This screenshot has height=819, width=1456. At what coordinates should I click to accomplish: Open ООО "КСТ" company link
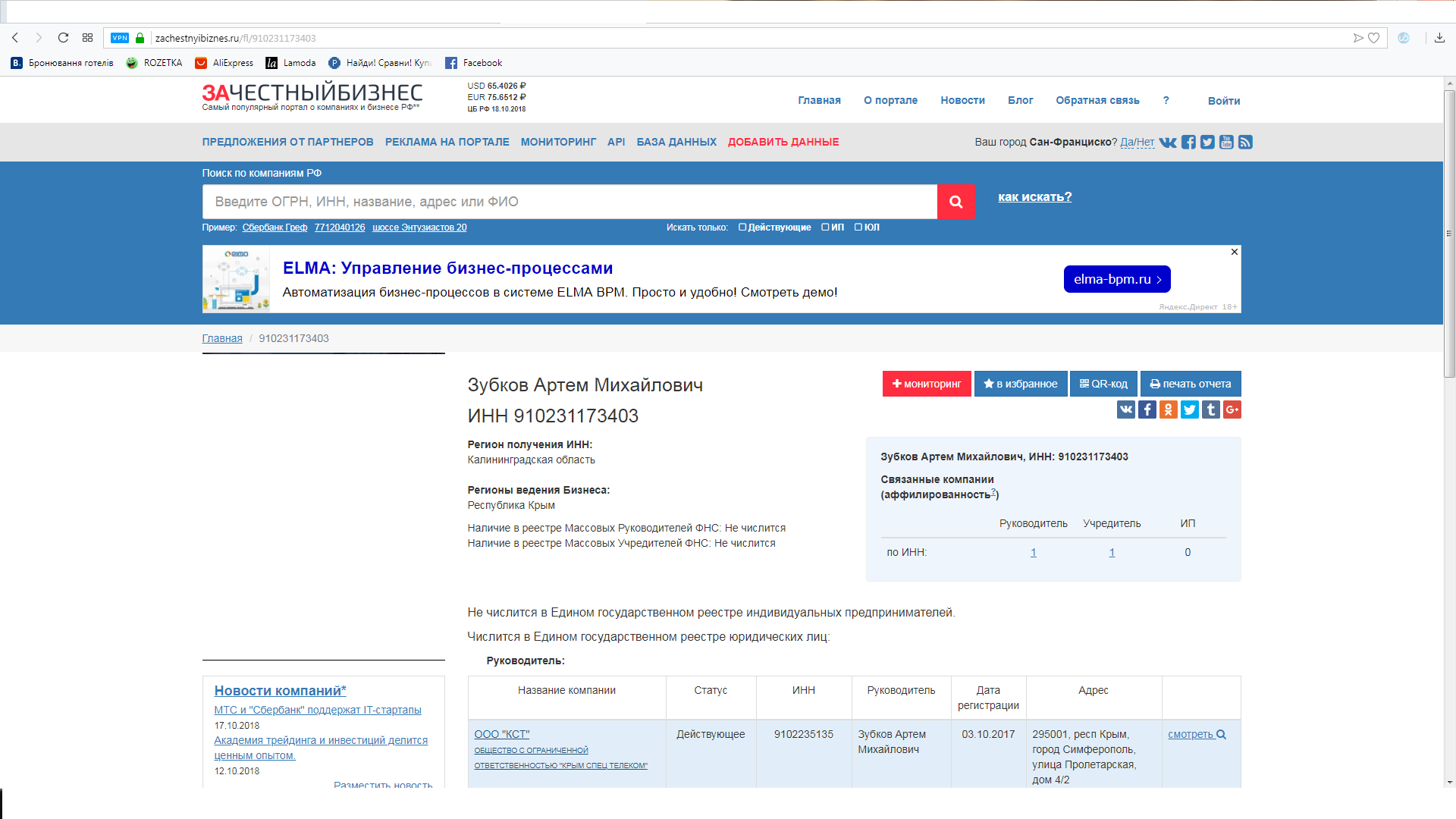click(x=502, y=734)
